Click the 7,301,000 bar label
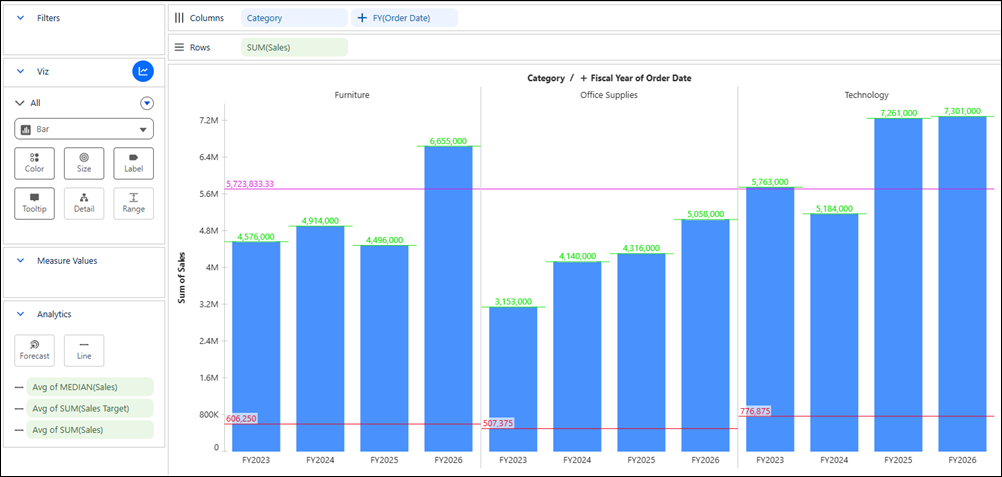The image size is (1002, 477). (962, 111)
